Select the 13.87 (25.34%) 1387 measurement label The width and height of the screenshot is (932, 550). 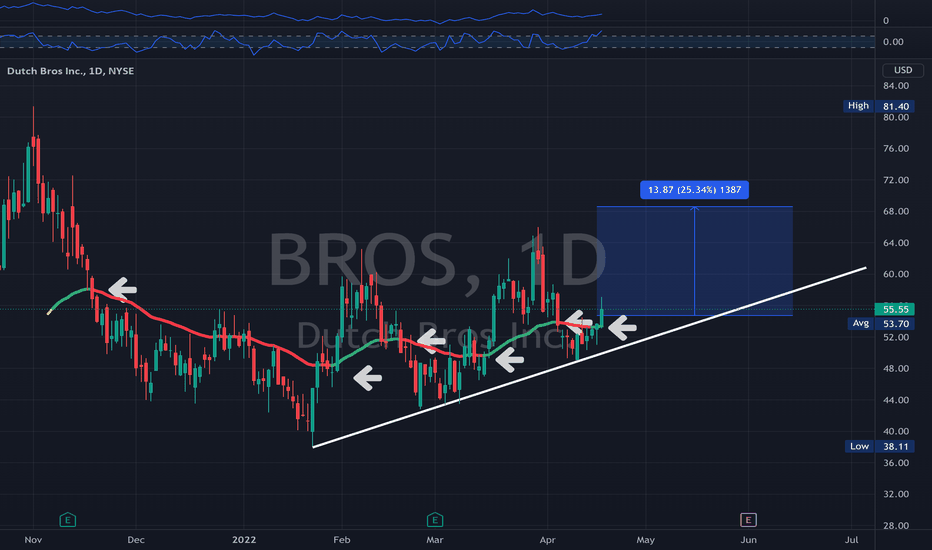(694, 190)
